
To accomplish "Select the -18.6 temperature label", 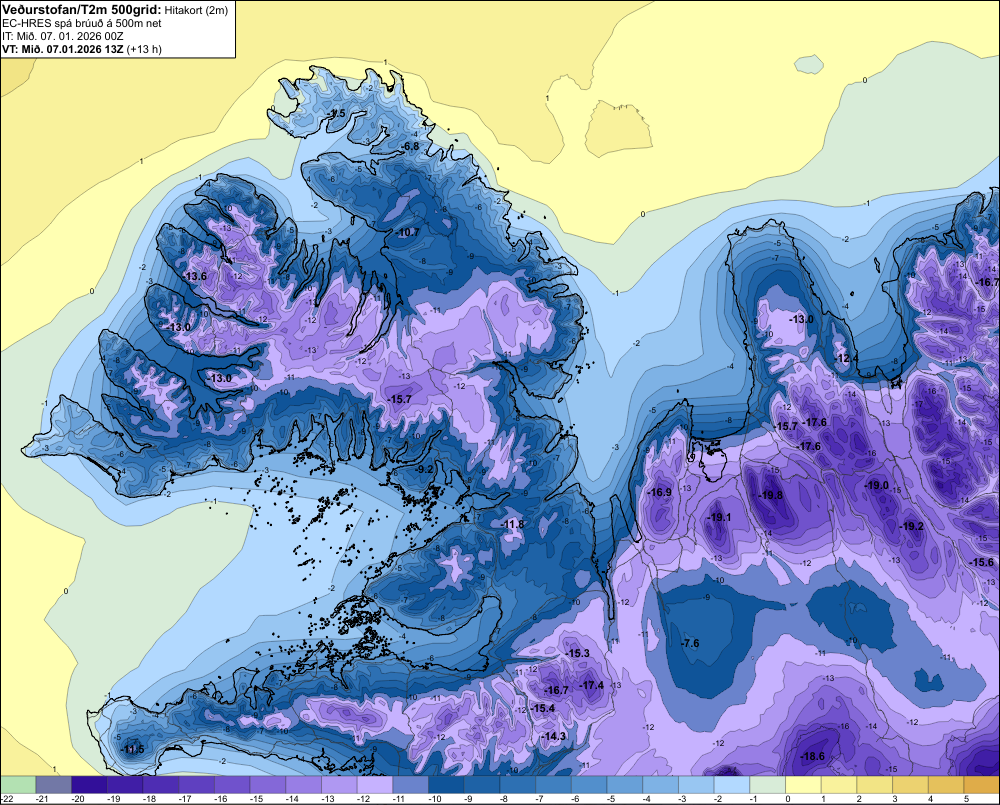I will pos(812,757).
